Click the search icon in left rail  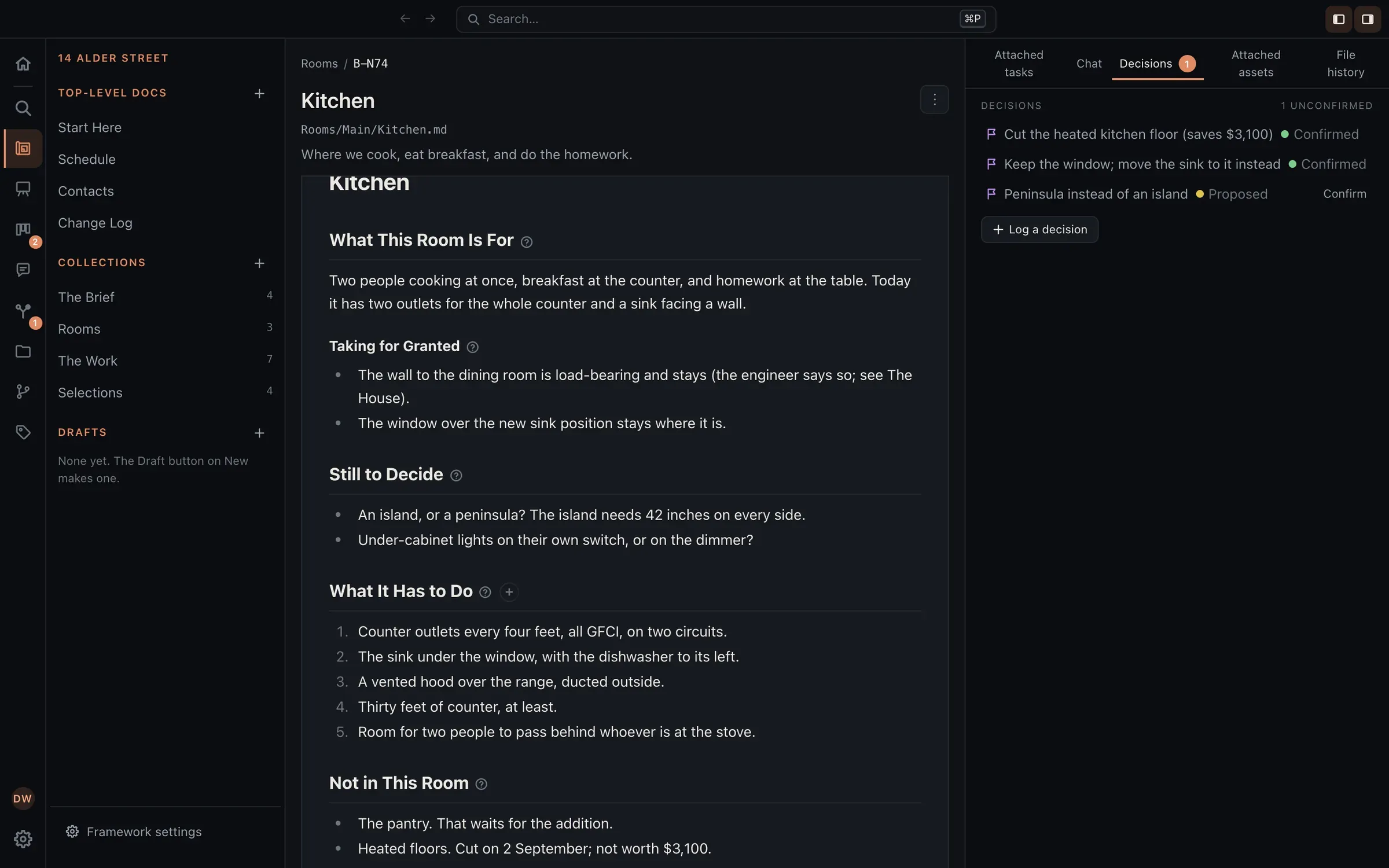click(x=23, y=108)
